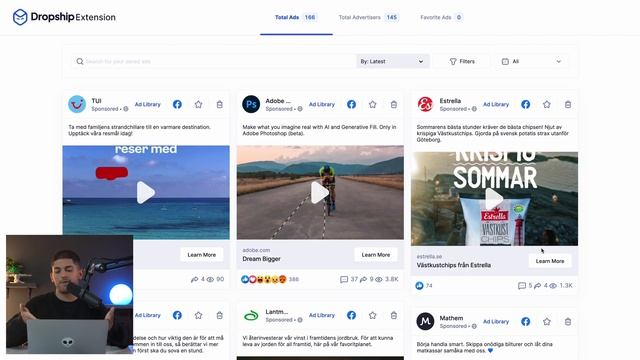The width and height of the screenshot is (640, 360).
Task: Open Estrella ad on Facebook
Action: (x=526, y=104)
